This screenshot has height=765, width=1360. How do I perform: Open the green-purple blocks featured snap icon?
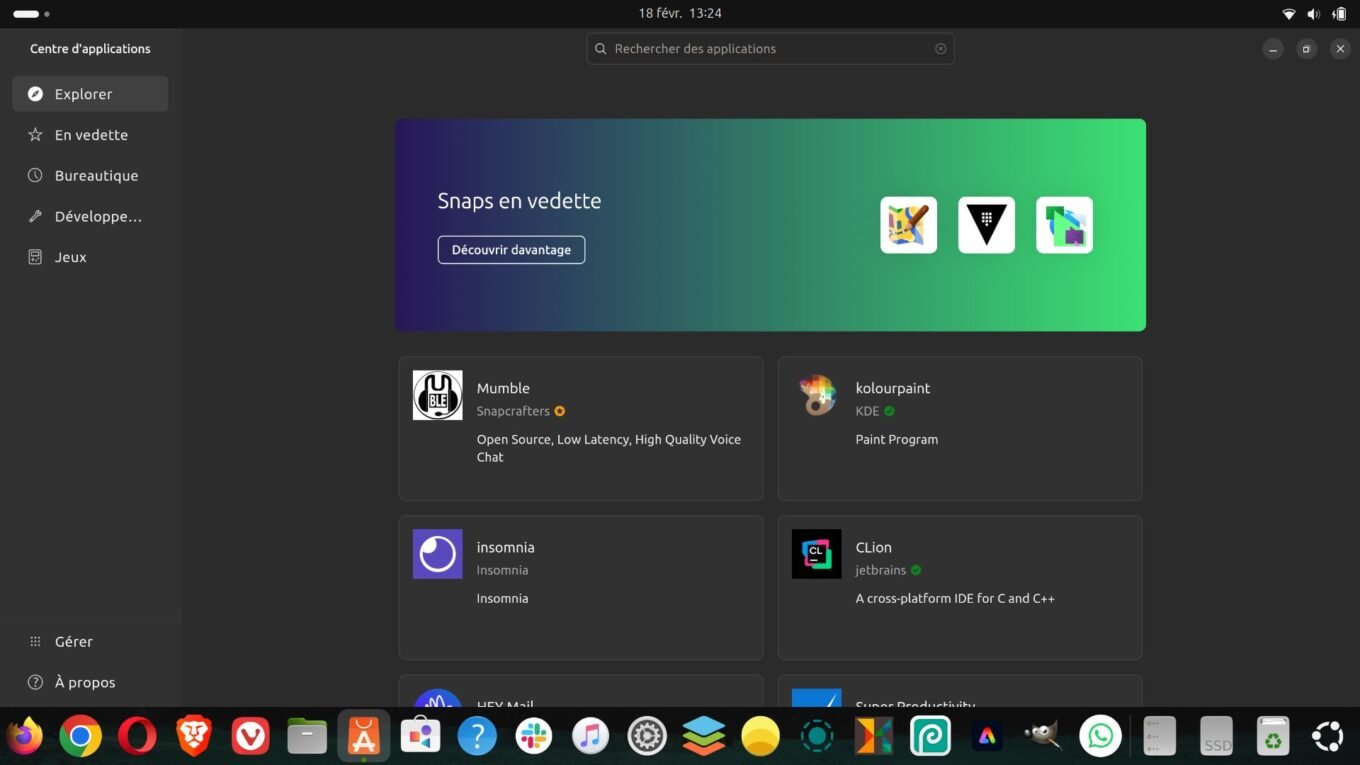tap(1064, 225)
